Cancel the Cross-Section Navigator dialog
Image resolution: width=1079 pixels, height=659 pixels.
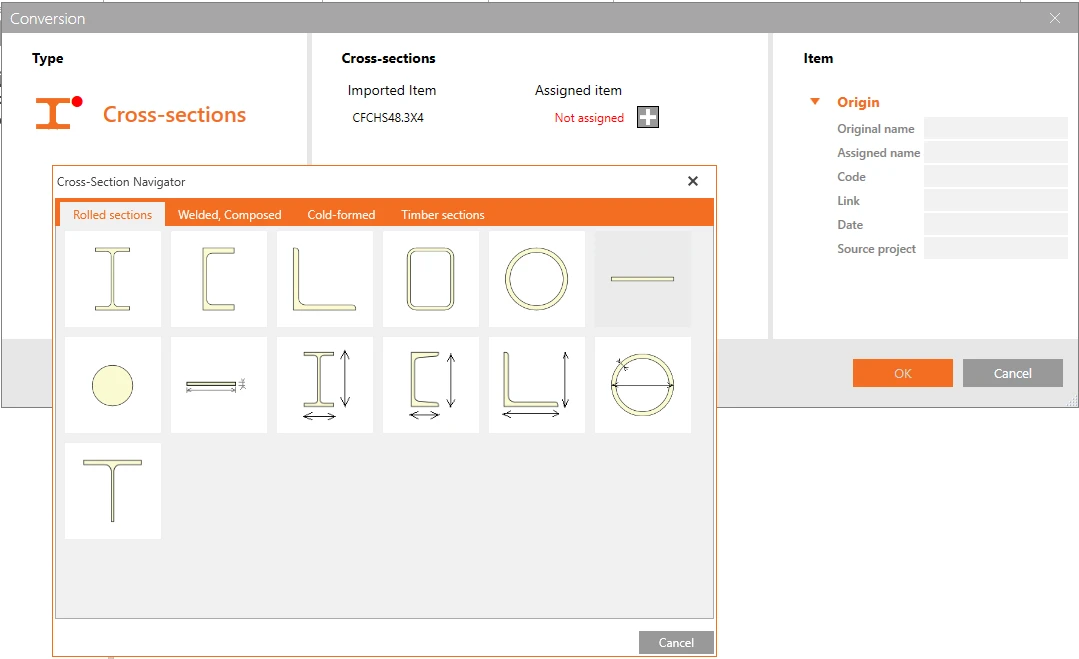676,642
